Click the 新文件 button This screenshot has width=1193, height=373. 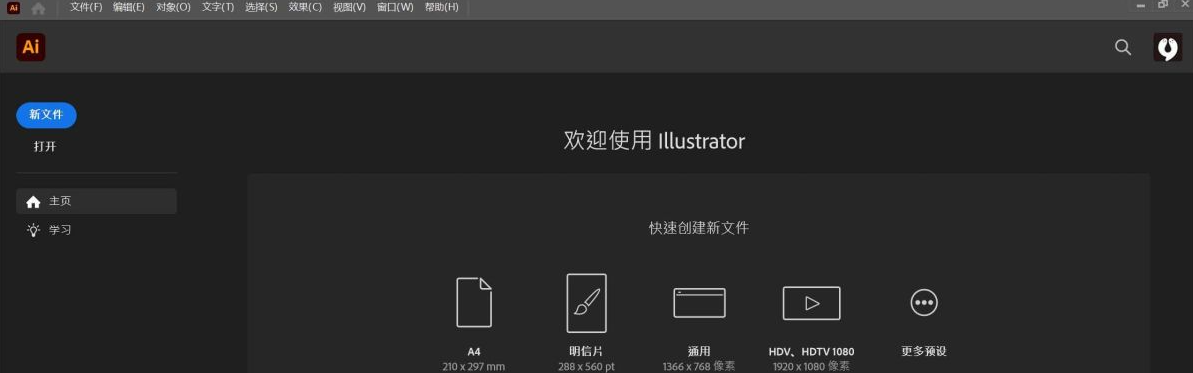[46, 115]
